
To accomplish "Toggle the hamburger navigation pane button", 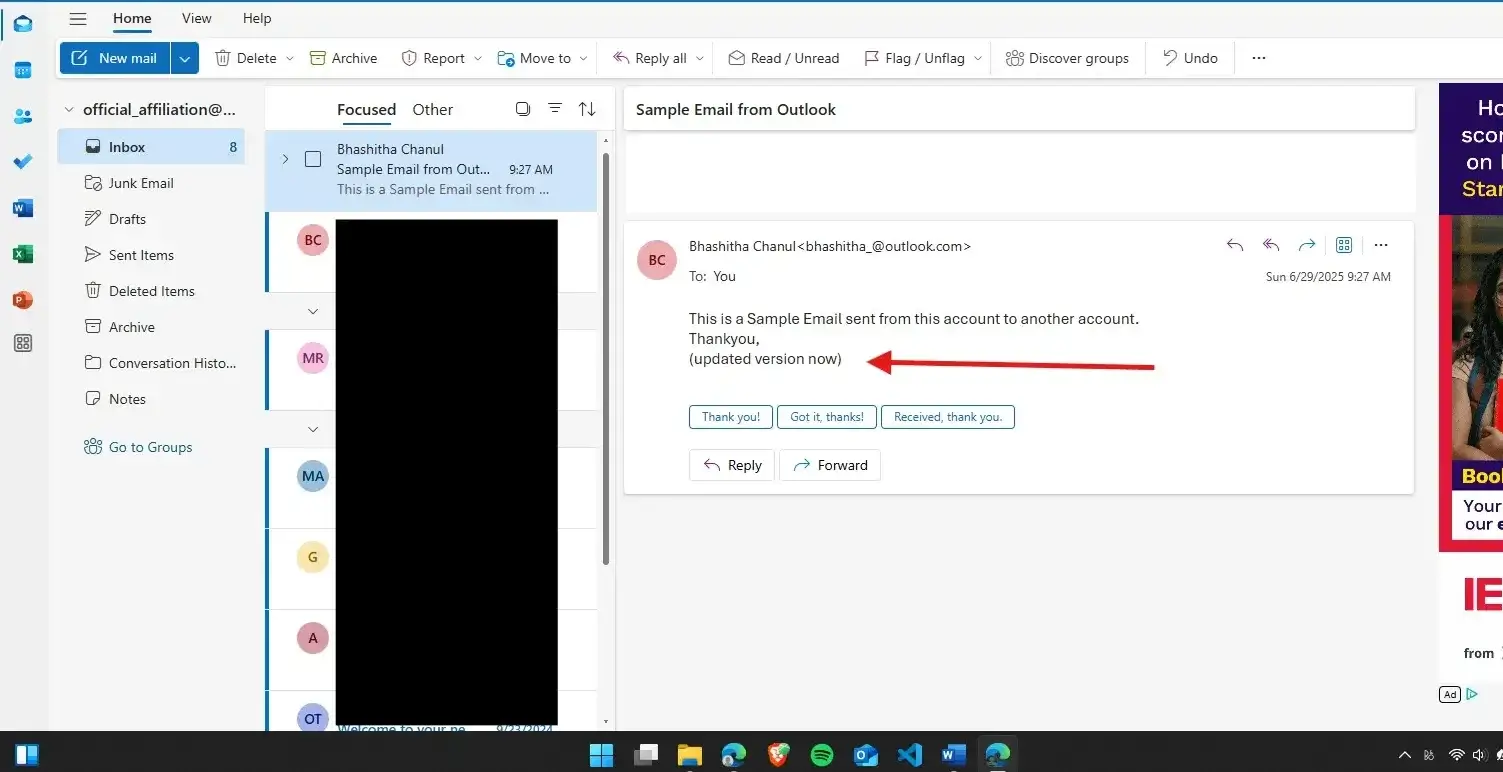I will (x=78, y=18).
